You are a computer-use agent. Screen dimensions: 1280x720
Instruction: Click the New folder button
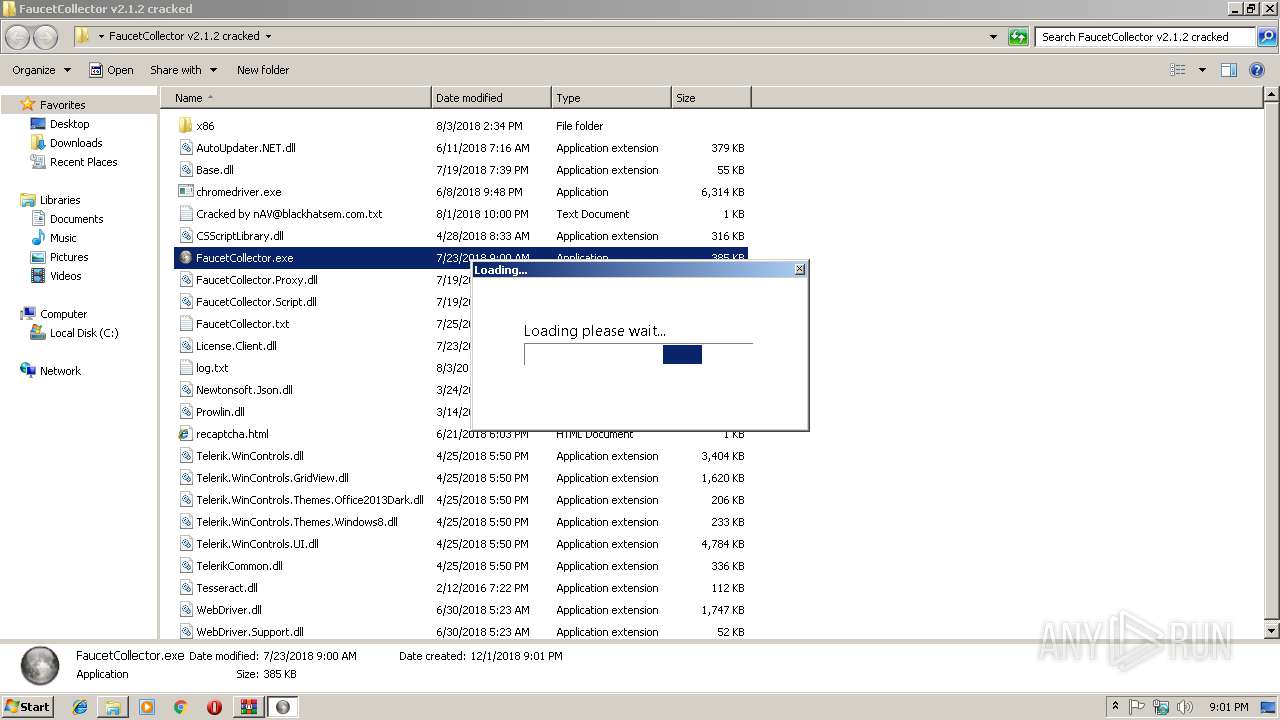tap(263, 70)
